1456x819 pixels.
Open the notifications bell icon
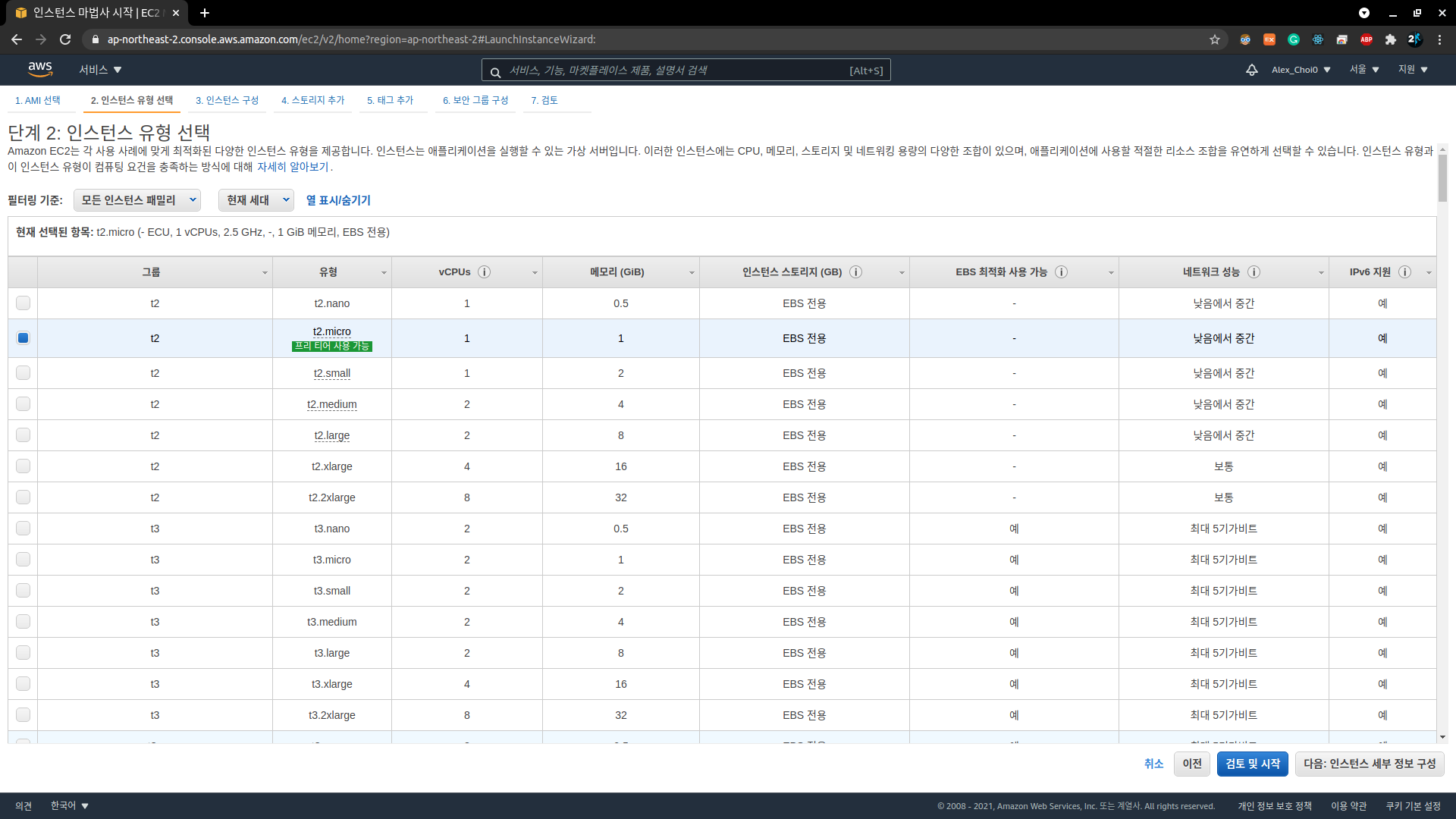coord(1251,70)
